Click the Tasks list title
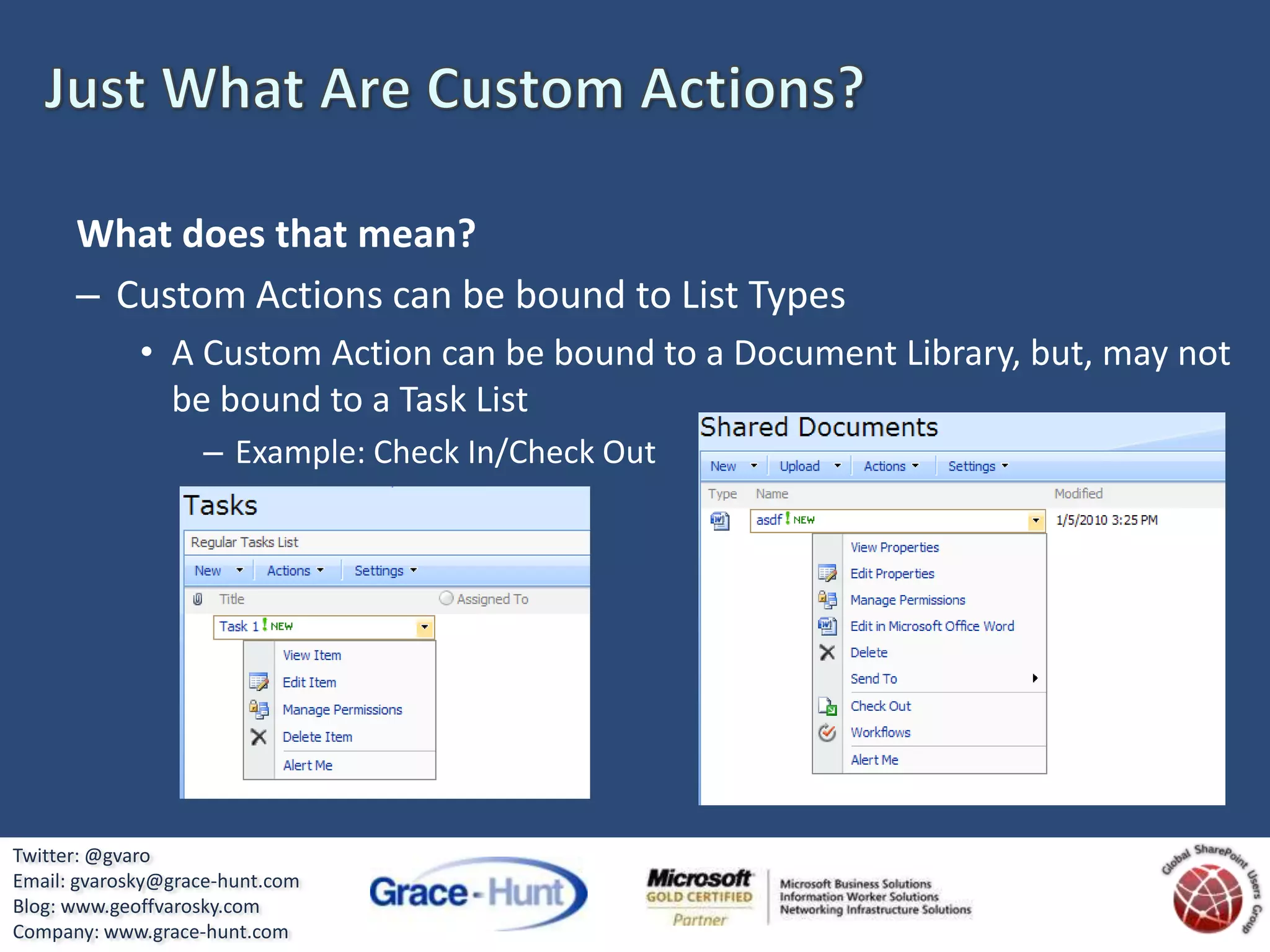 [x=220, y=505]
